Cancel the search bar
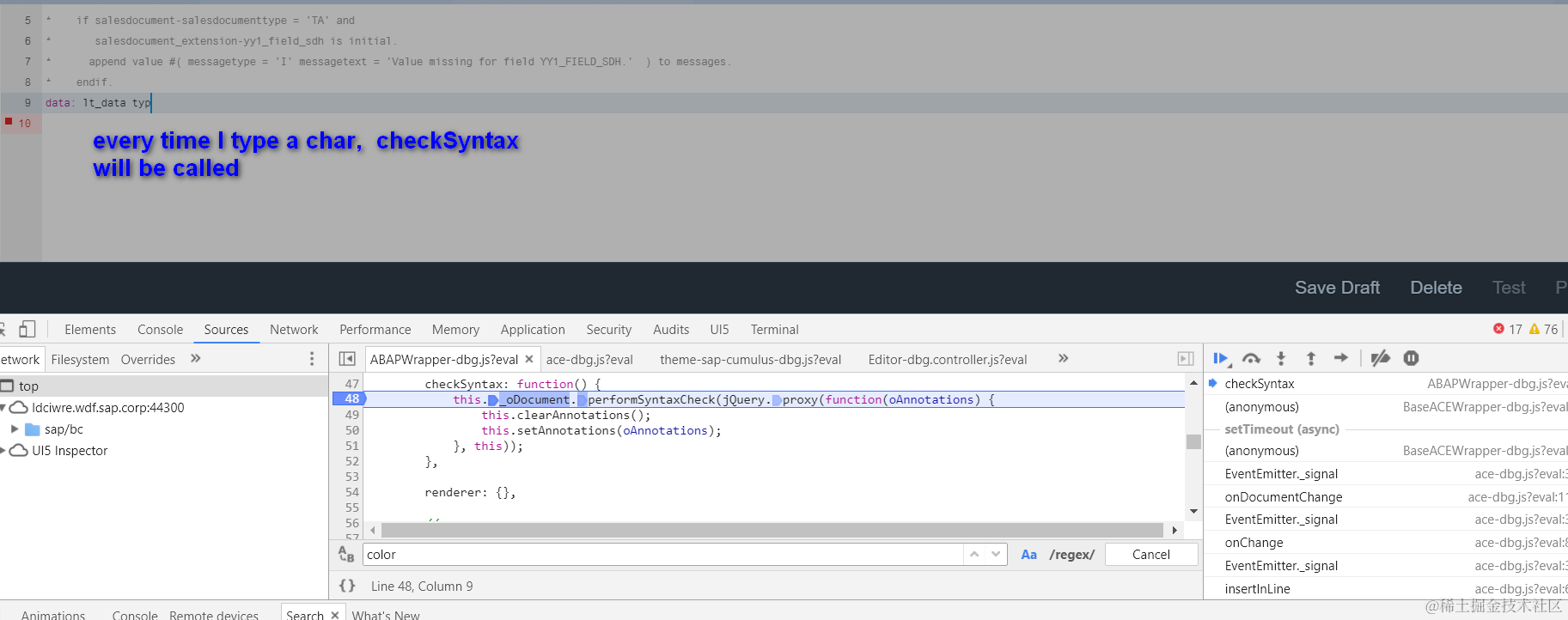Screen dimensions: 1568x620 click(x=1151, y=555)
